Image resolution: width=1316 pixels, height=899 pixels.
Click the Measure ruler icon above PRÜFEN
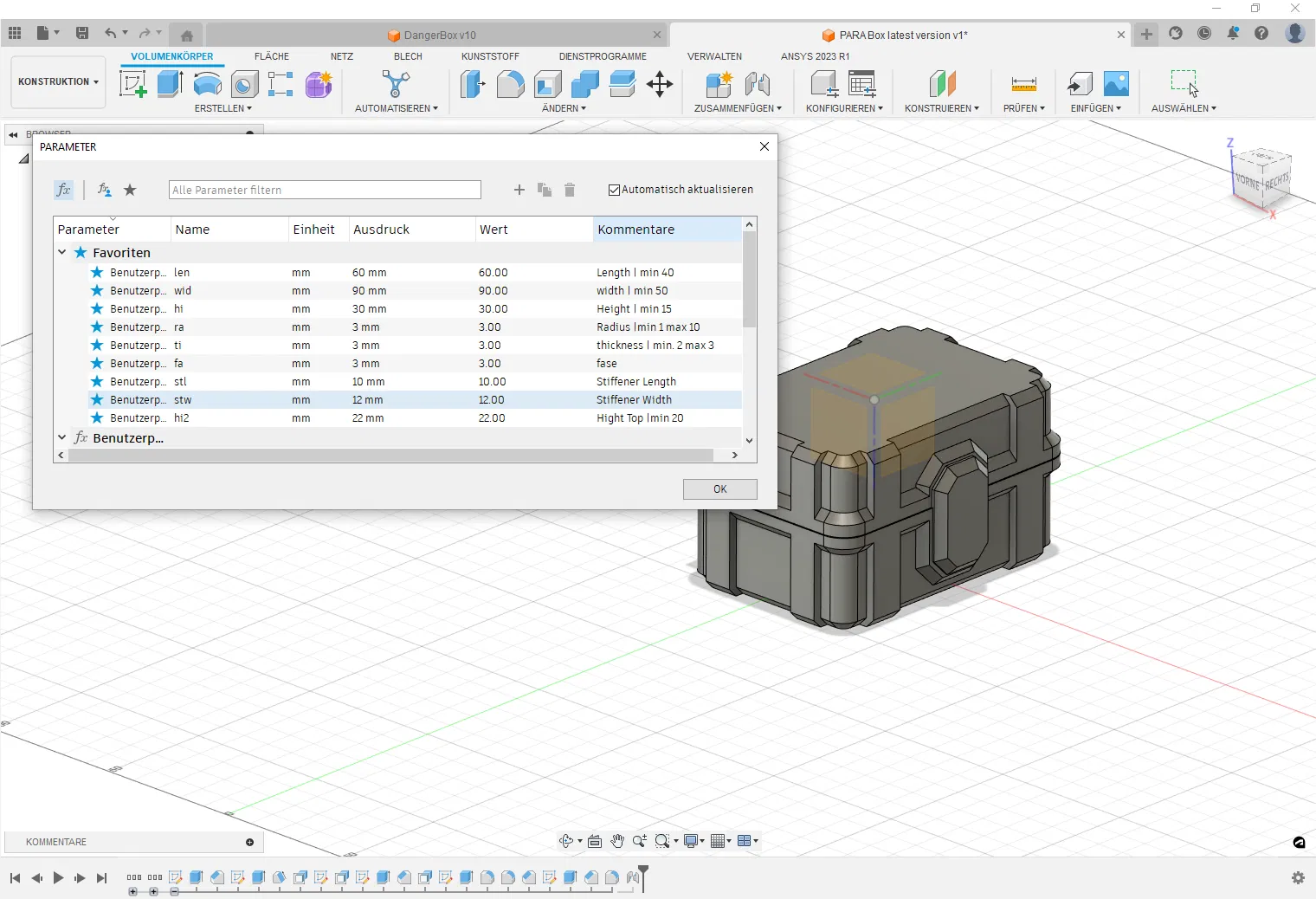click(x=1023, y=84)
